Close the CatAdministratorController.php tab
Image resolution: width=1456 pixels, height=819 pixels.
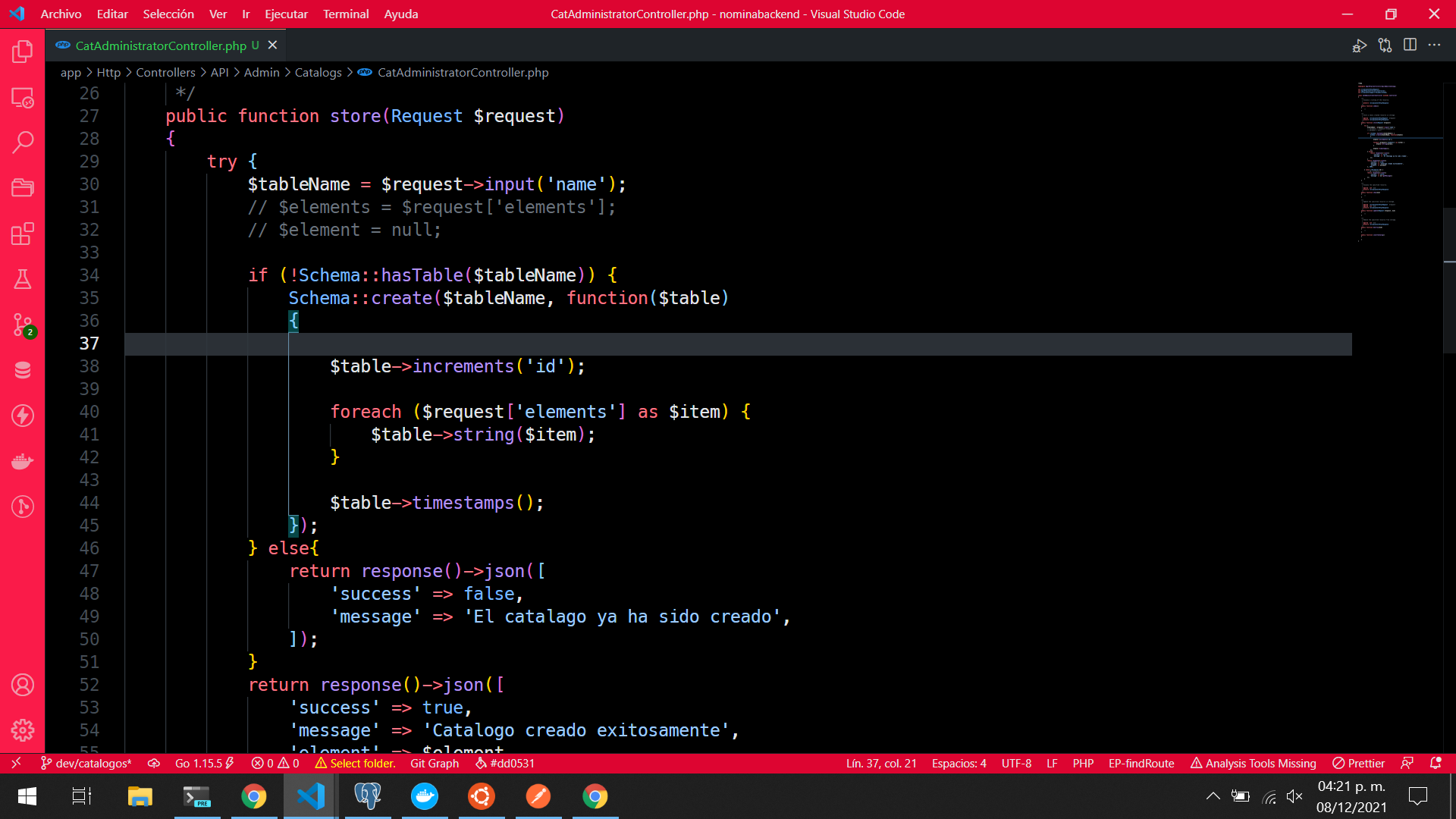(x=272, y=45)
